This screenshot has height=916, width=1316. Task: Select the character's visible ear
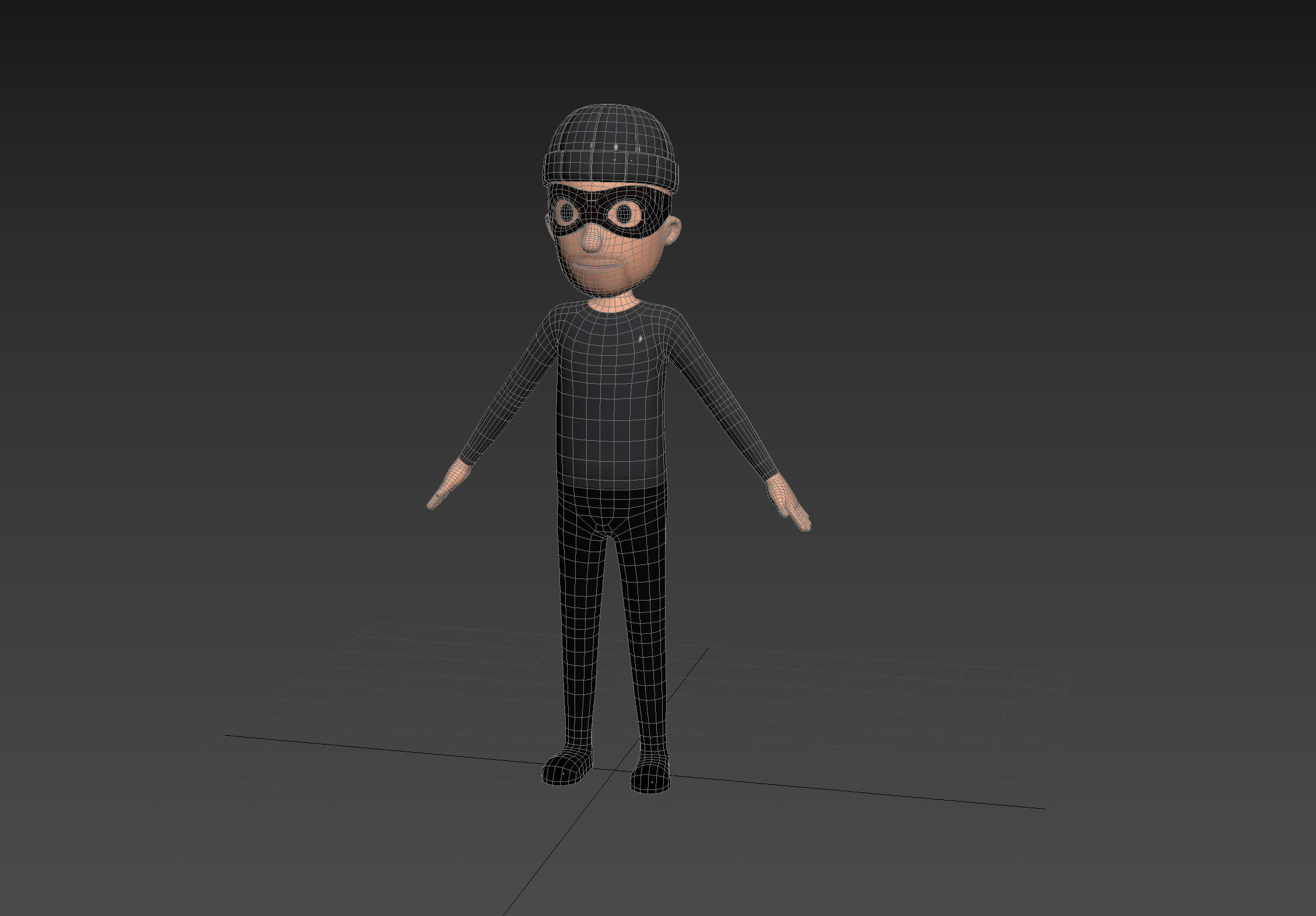click(673, 230)
